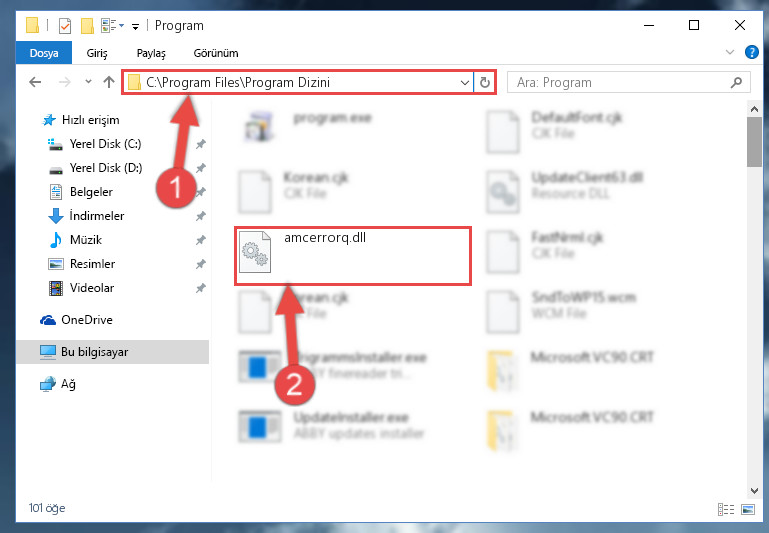Open Yerel Disk (D:)

106,168
